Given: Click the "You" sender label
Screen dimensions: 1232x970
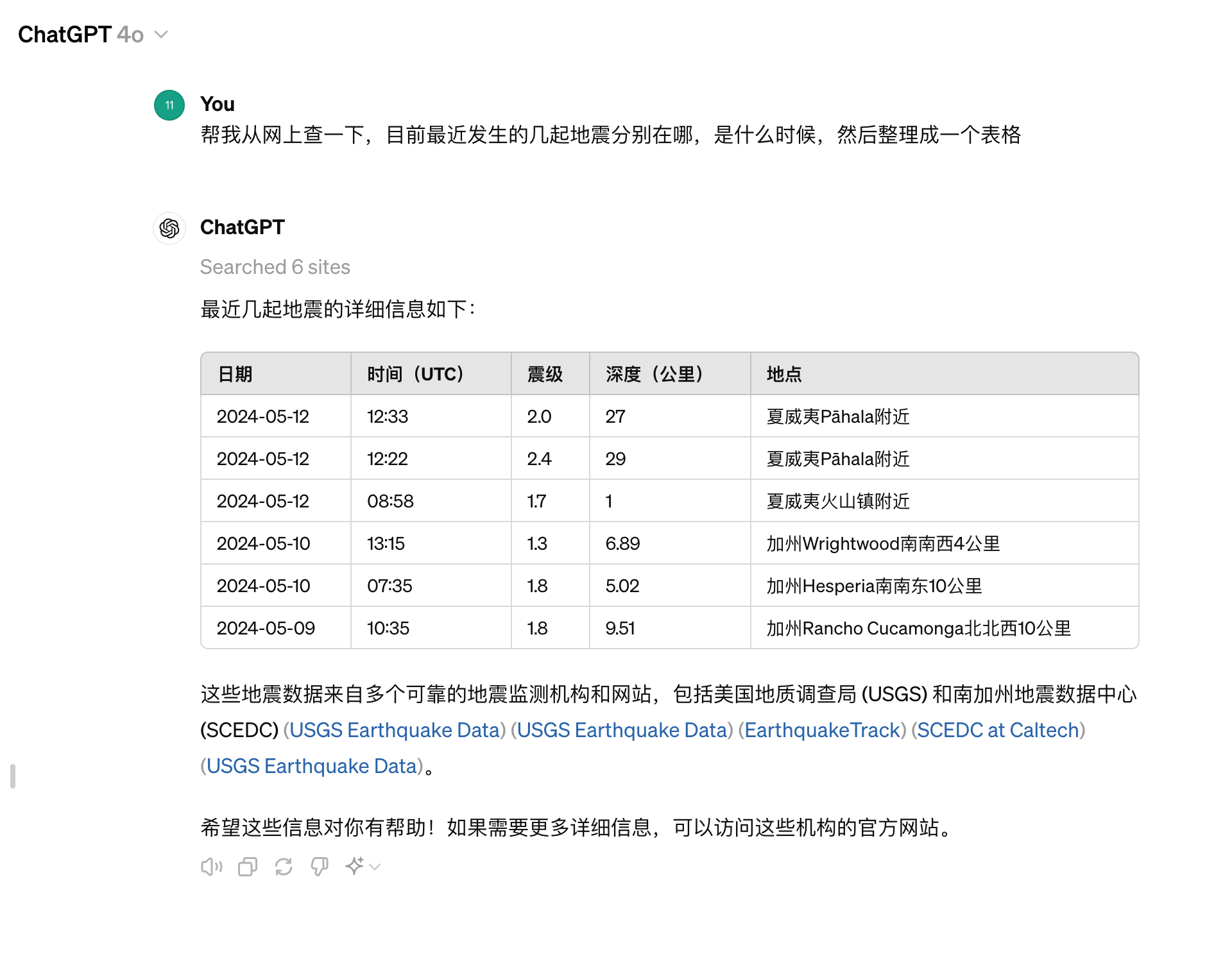Looking at the screenshot, I should tap(217, 104).
